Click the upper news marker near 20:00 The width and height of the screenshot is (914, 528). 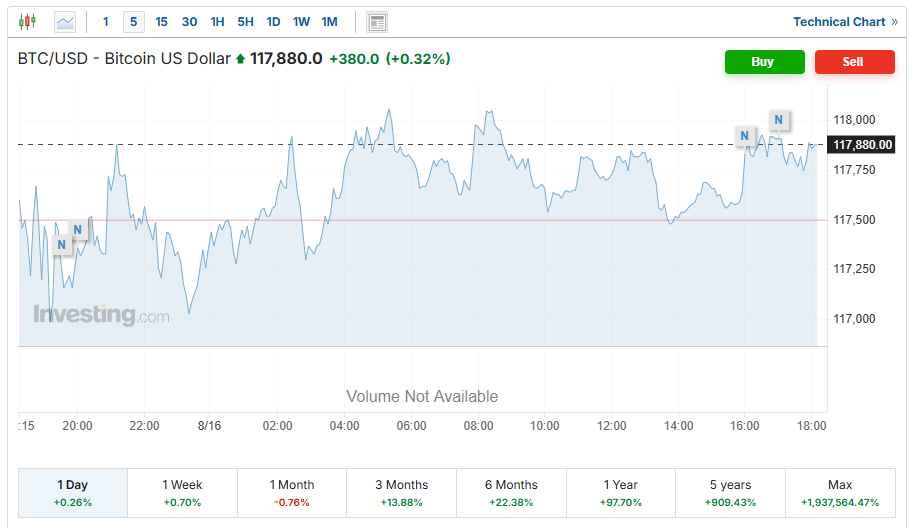(x=77, y=231)
